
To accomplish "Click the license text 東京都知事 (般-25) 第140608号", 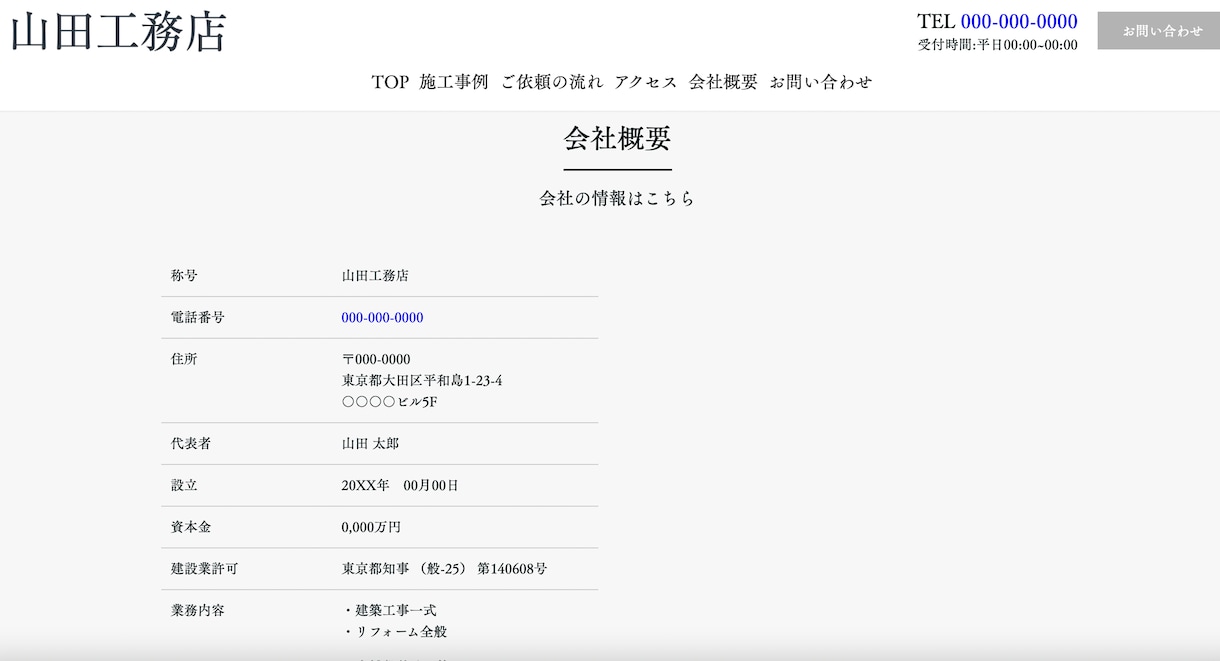I will 445,569.
